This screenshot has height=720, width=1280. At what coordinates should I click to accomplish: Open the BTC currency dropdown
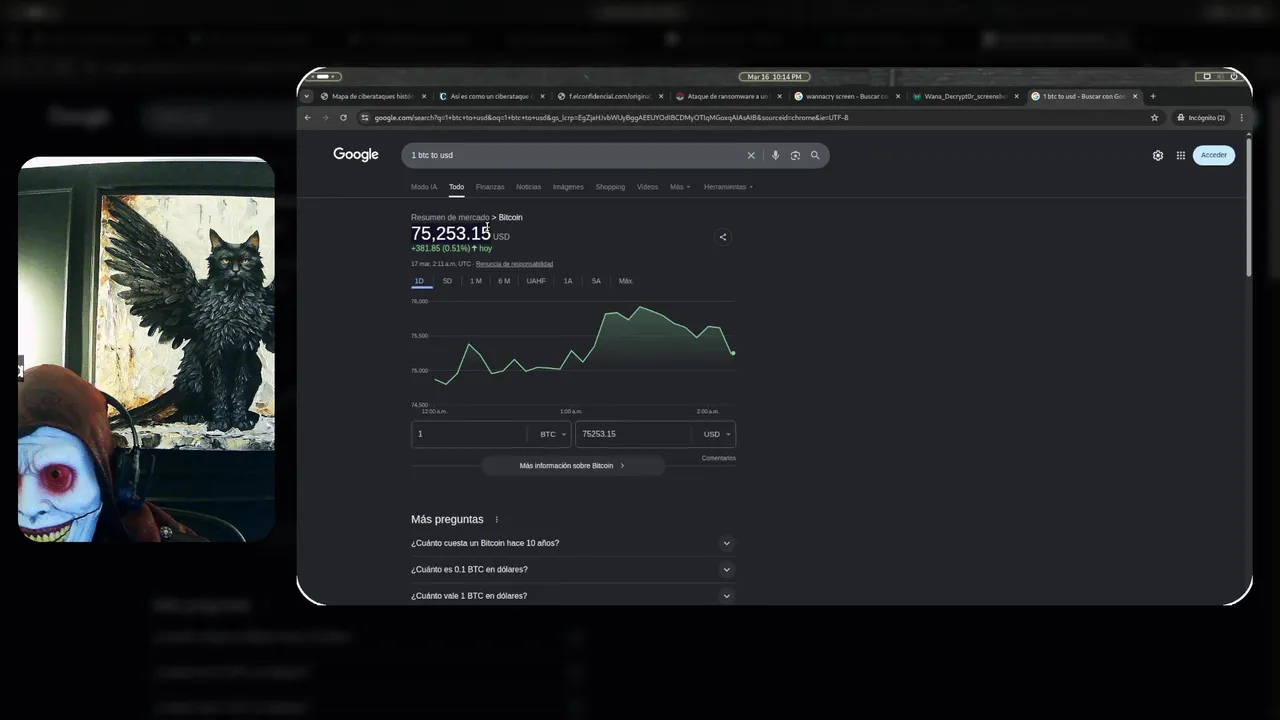(x=551, y=434)
